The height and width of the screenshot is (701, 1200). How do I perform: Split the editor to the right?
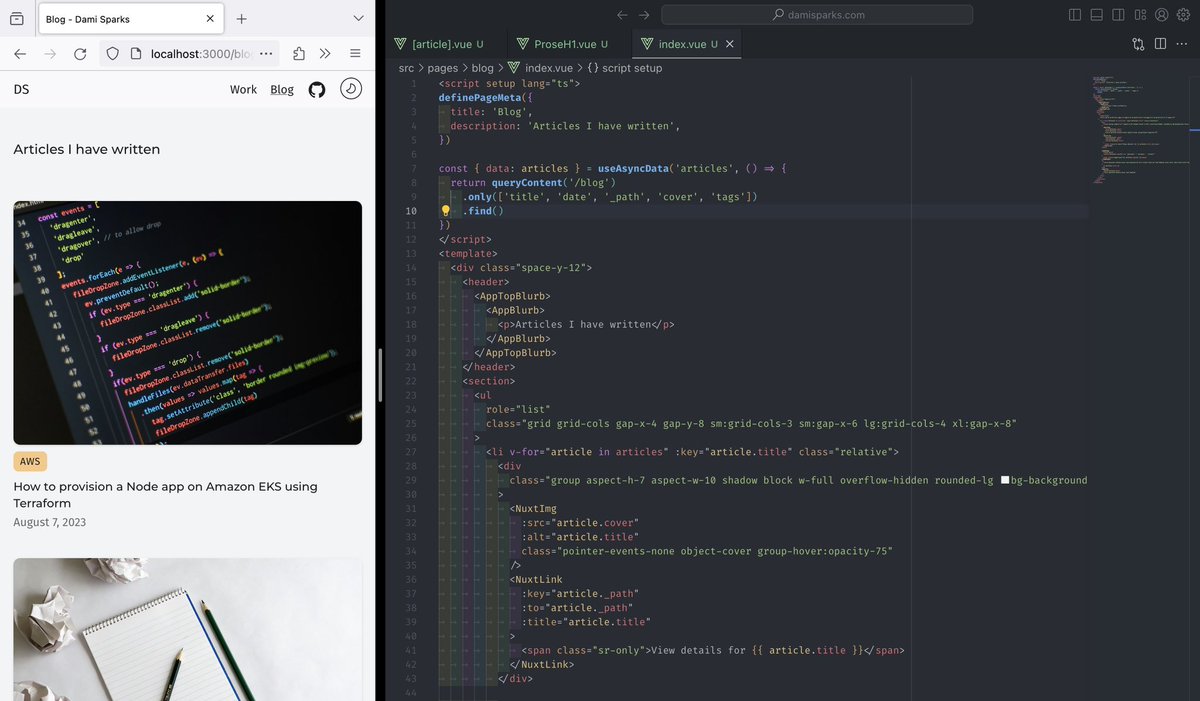coord(1160,44)
